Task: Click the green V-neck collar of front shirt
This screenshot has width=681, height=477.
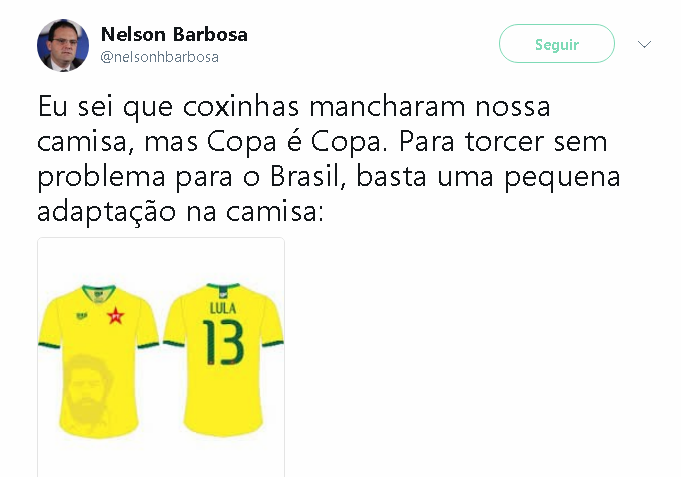Action: (x=99, y=292)
